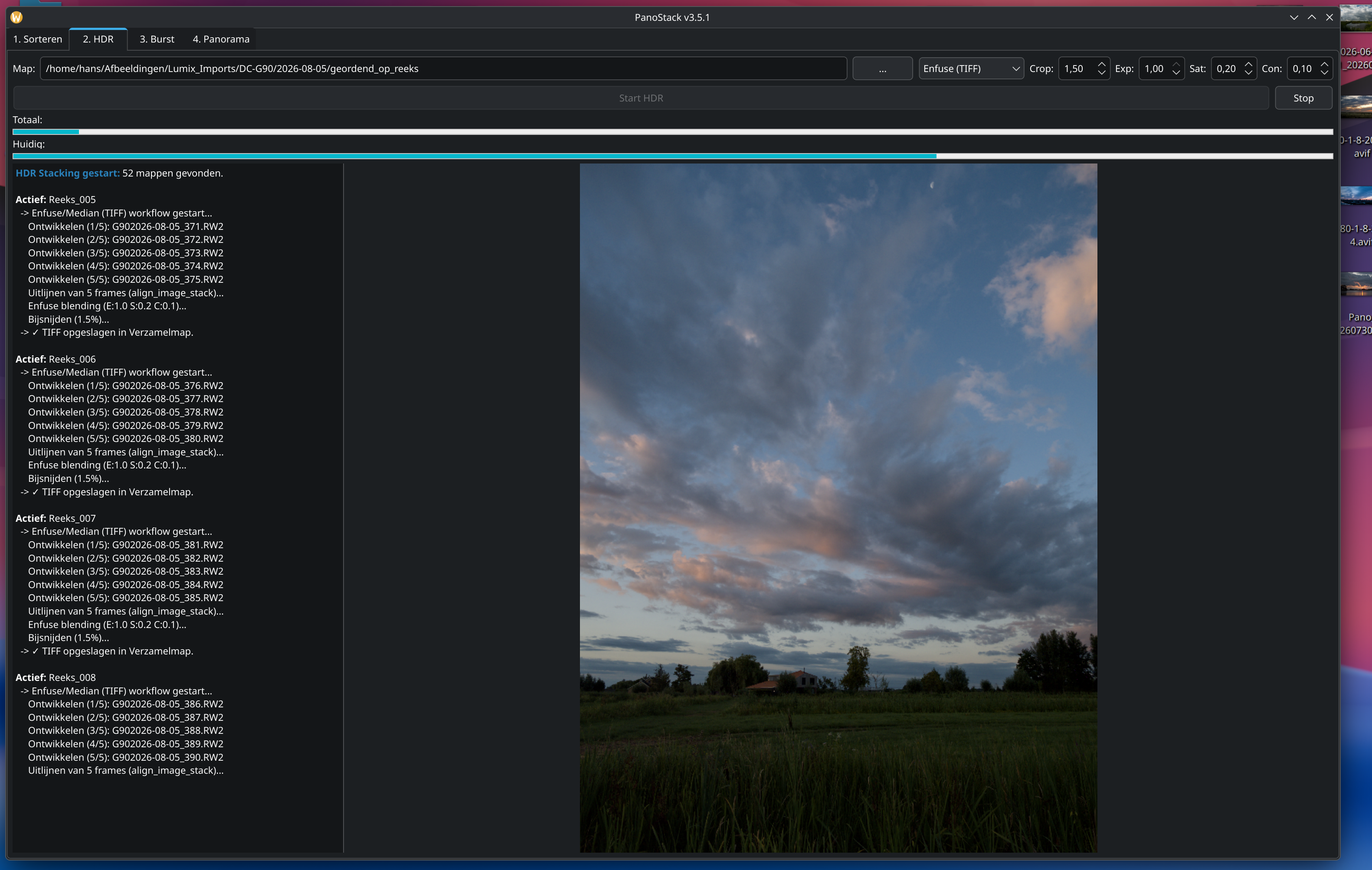Click the Start HDR button
The height and width of the screenshot is (870, 1372).
(641, 98)
